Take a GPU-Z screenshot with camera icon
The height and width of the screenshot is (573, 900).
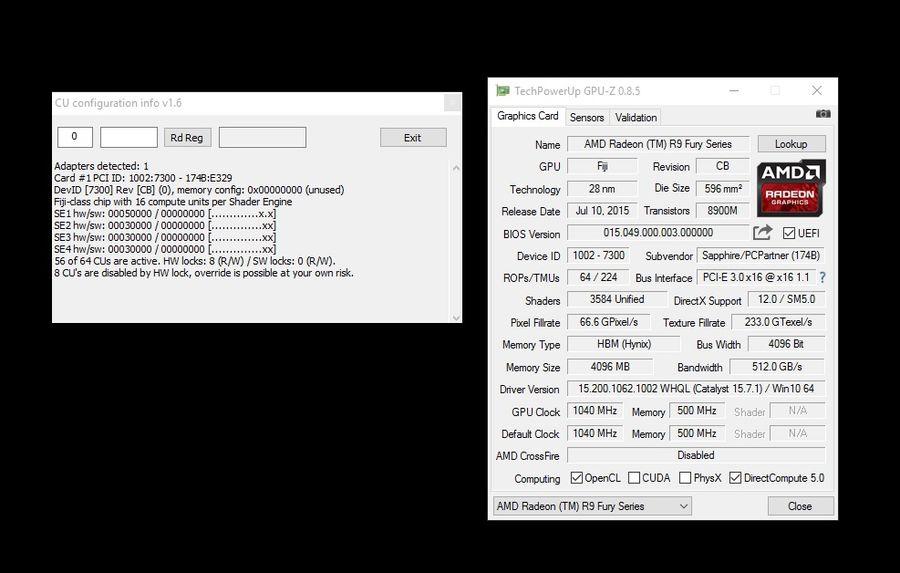click(x=823, y=114)
